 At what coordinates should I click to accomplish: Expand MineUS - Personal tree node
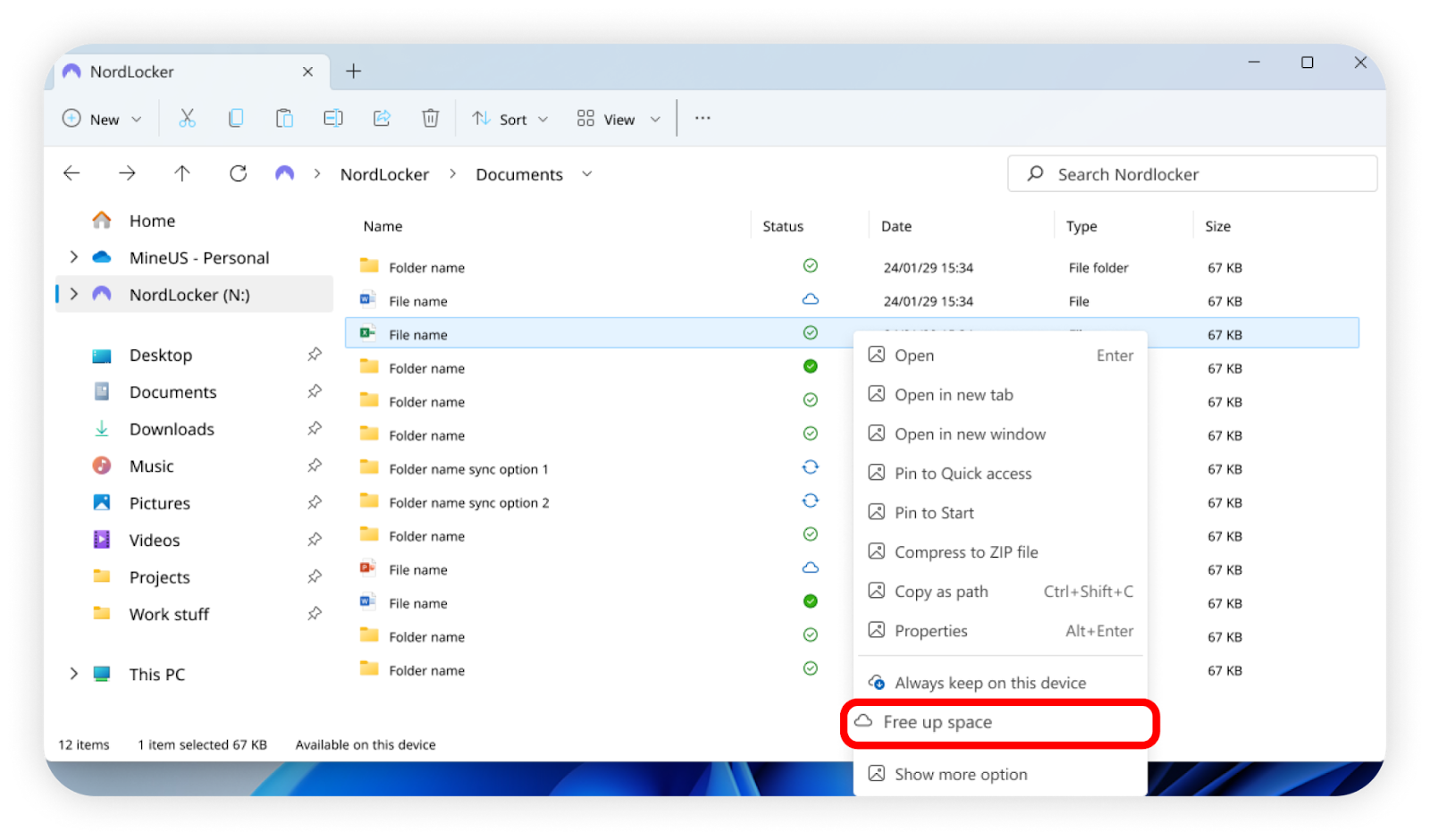[73, 257]
